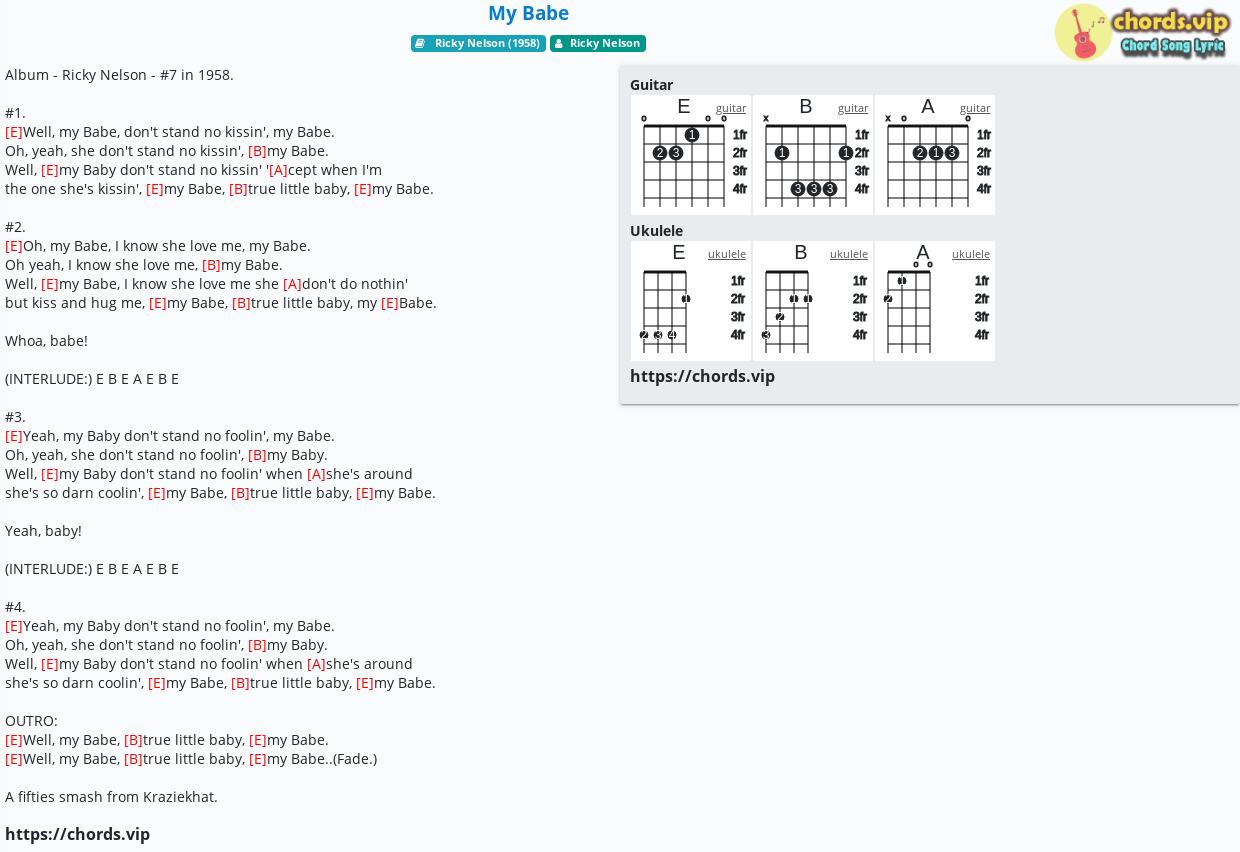The height and width of the screenshot is (852, 1240).
Task: Open the guitar A chord diagram
Action: (x=935, y=155)
